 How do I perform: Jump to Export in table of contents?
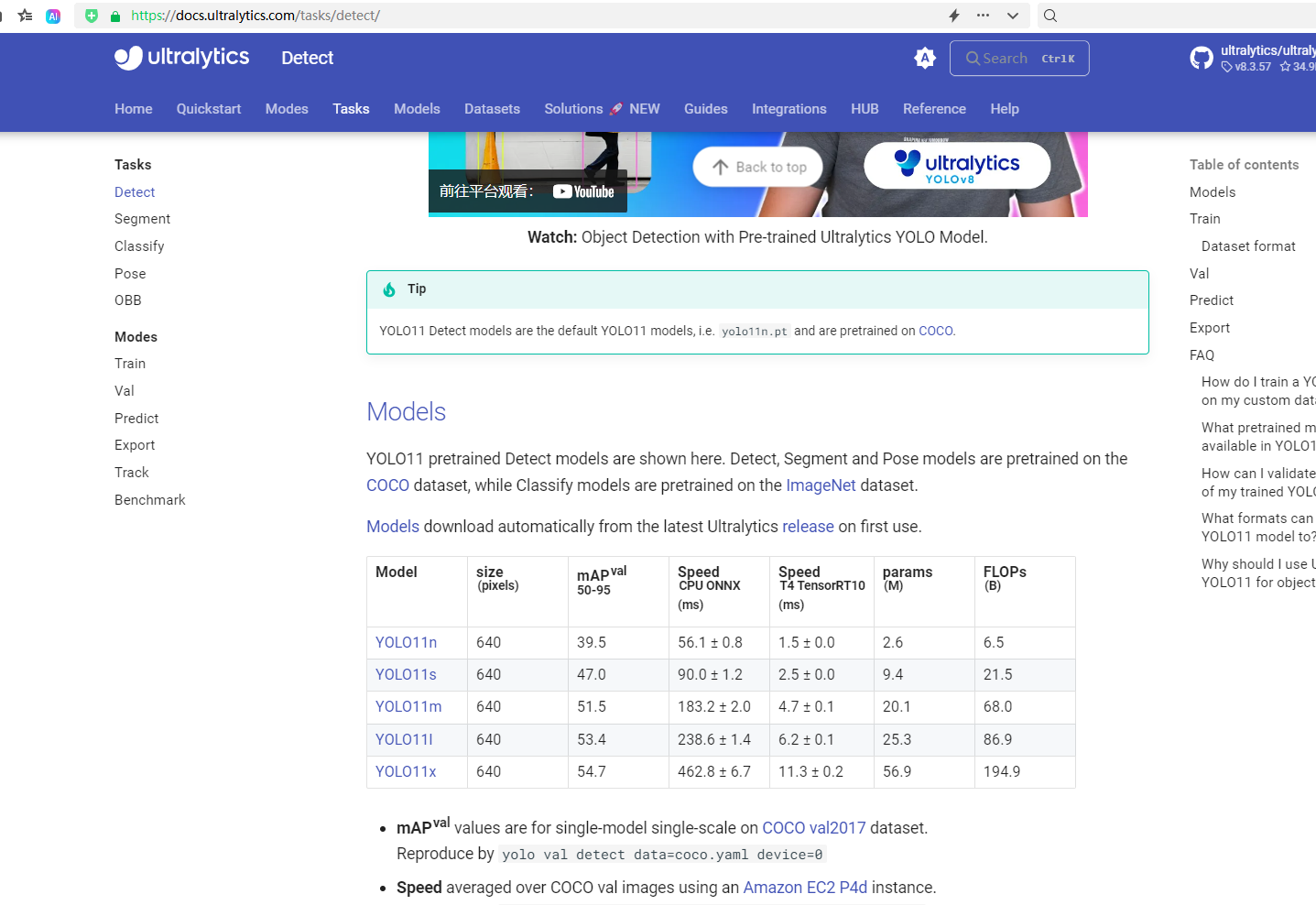tap(1210, 328)
